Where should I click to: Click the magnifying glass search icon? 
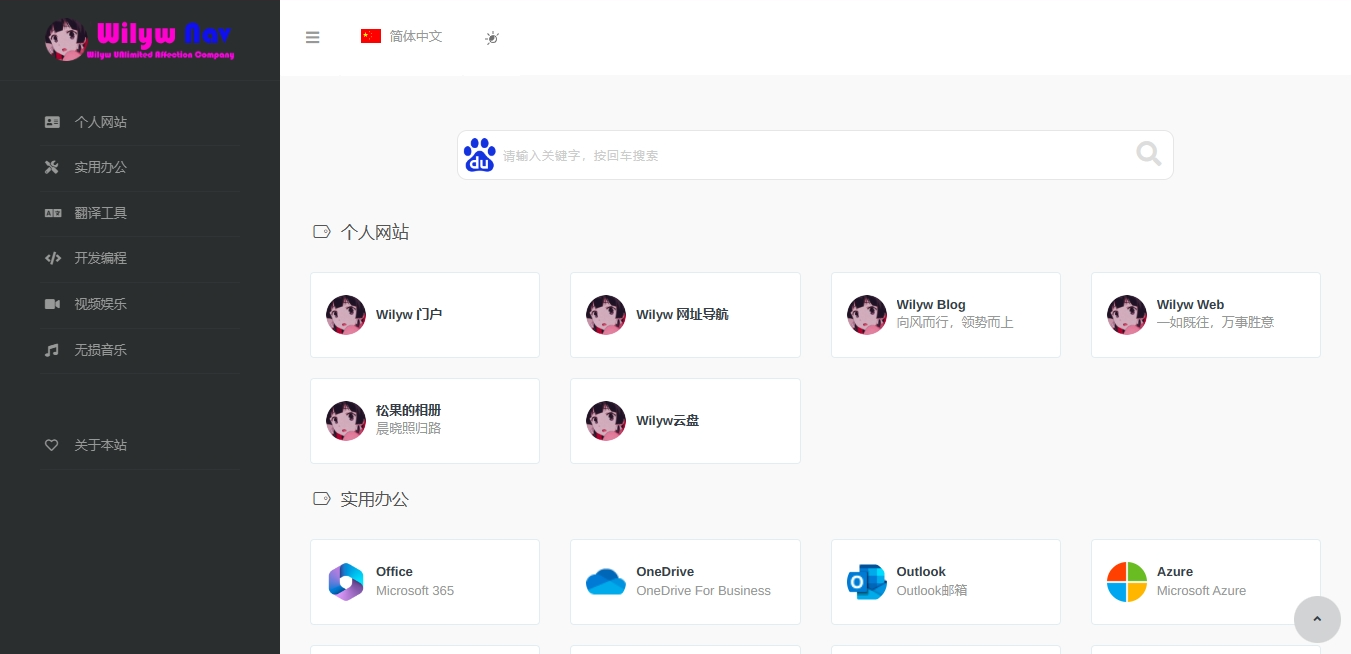click(1148, 154)
